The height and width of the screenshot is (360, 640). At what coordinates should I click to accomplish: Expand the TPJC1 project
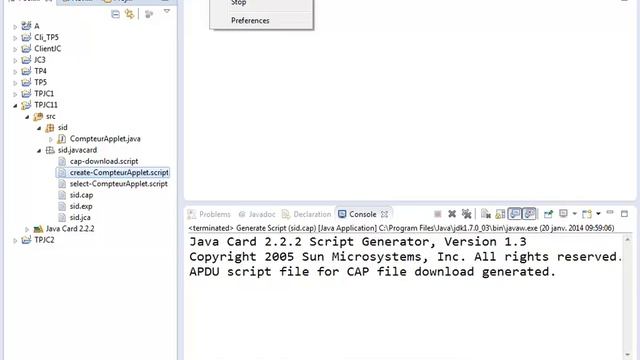tap(15, 94)
